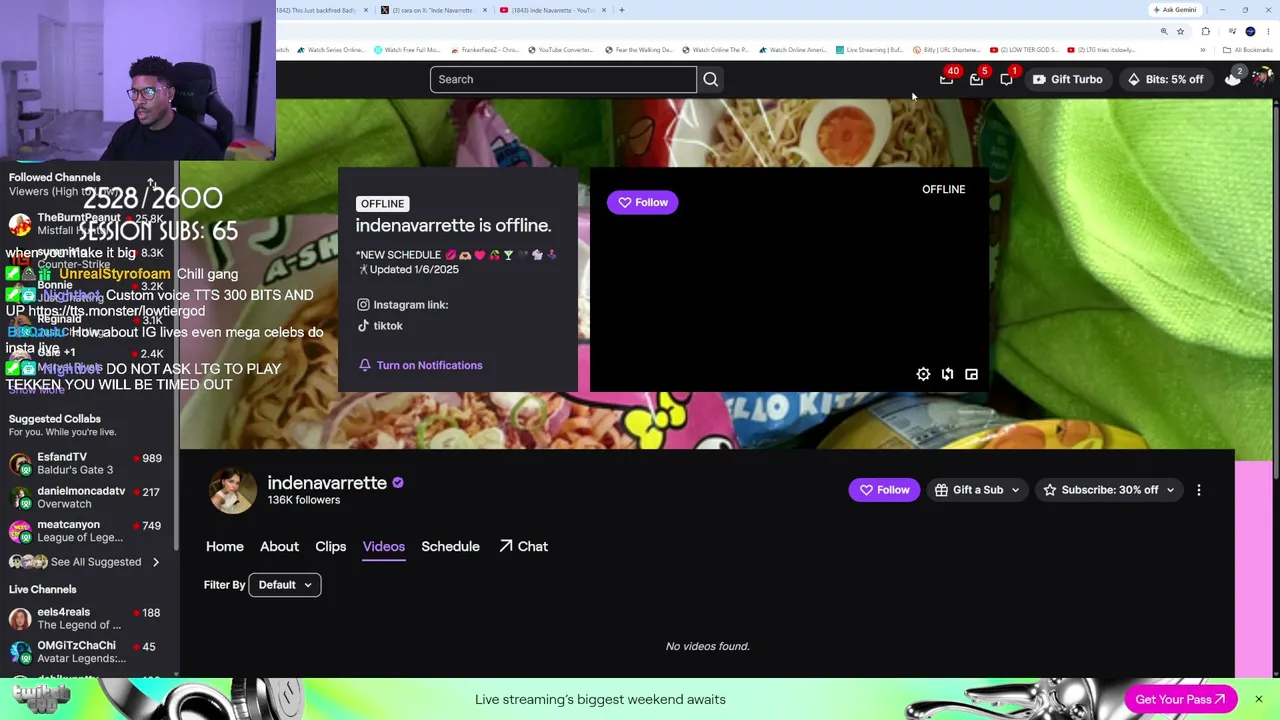Switch to the YouTube Inde Navarrette tab
This screenshot has height=720, width=1280.
(x=553, y=10)
